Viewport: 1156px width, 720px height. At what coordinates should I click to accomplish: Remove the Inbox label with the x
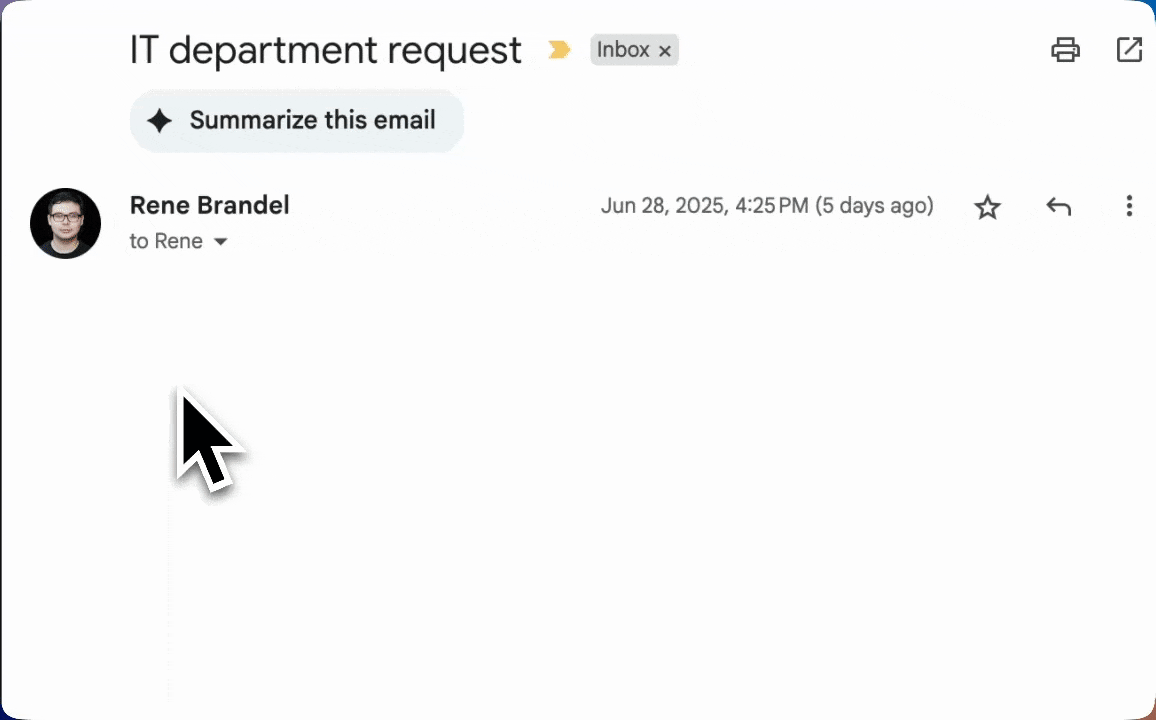pos(664,50)
